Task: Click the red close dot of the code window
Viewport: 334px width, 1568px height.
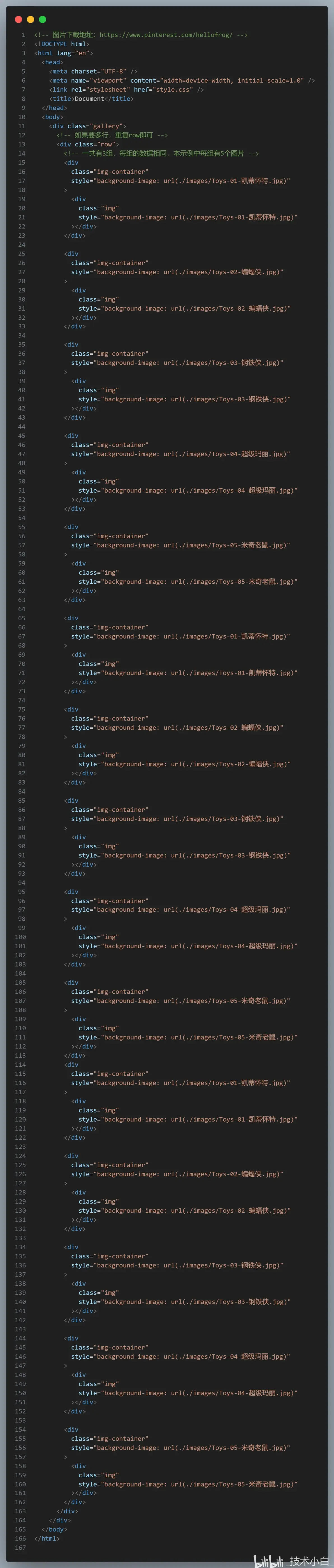Action: 18,20
